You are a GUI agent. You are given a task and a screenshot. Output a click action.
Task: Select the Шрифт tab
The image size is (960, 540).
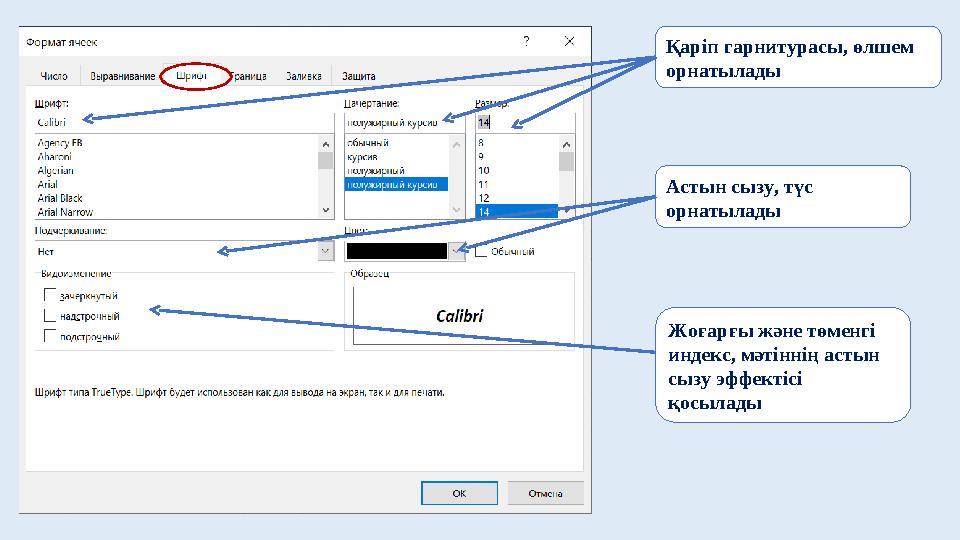coord(191,76)
